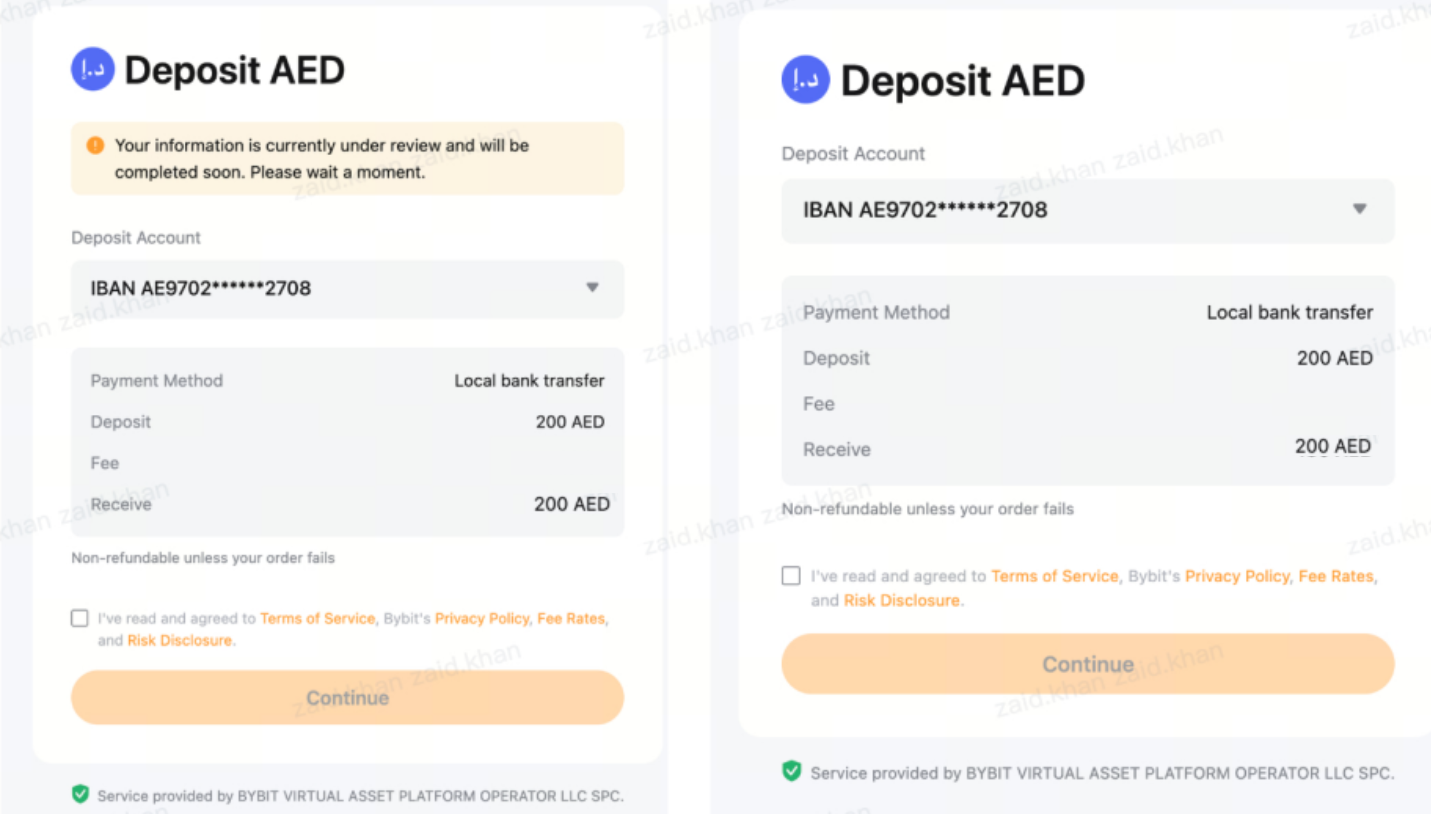The width and height of the screenshot is (1431, 814).
Task: Open Terms of Service link in left panel
Action: pyautogui.click(x=317, y=618)
